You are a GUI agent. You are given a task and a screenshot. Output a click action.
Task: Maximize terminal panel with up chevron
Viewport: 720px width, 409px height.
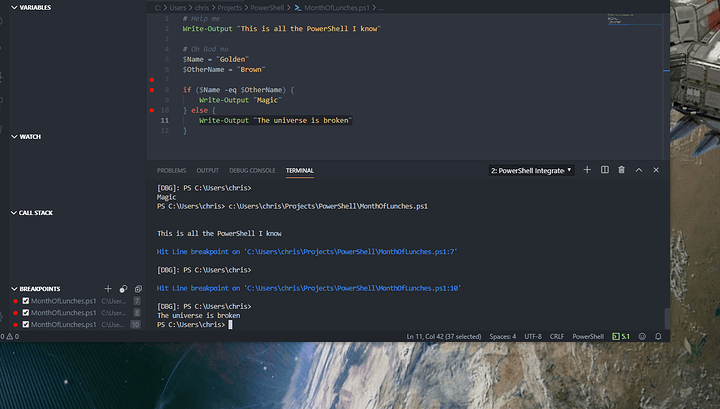pyautogui.click(x=639, y=170)
